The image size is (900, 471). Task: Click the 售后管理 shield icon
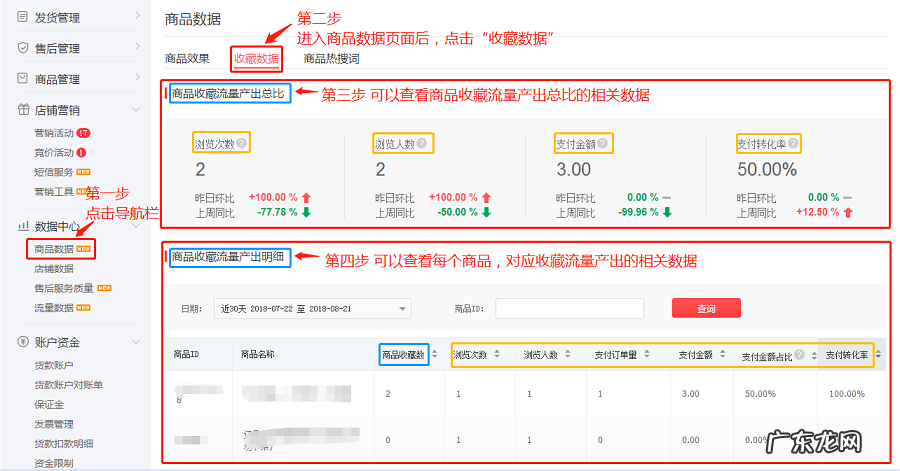(23, 48)
